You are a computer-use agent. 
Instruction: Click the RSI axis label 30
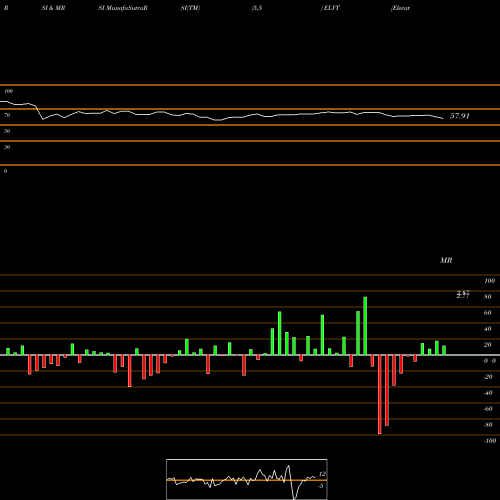click(7, 147)
